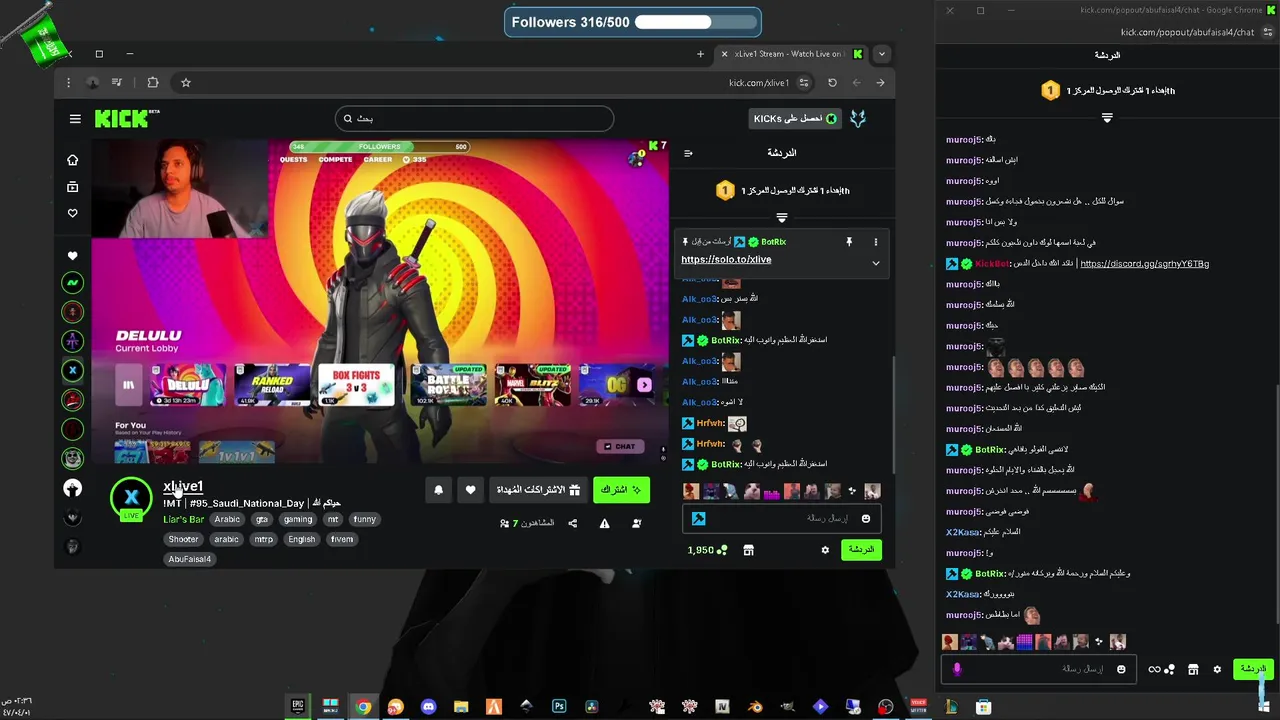Click the heart follow button under stream

tap(470, 490)
